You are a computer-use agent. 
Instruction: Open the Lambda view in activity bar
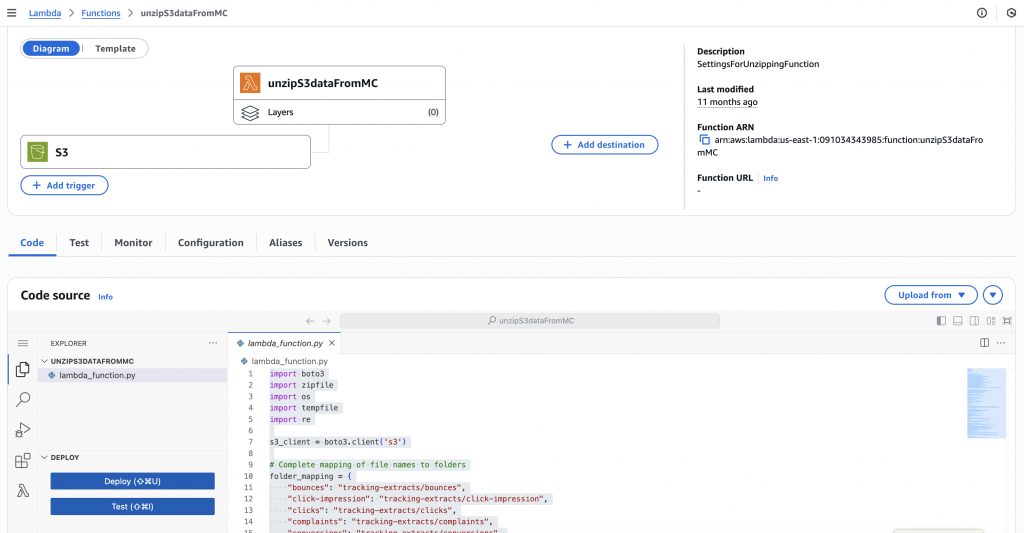(x=23, y=491)
